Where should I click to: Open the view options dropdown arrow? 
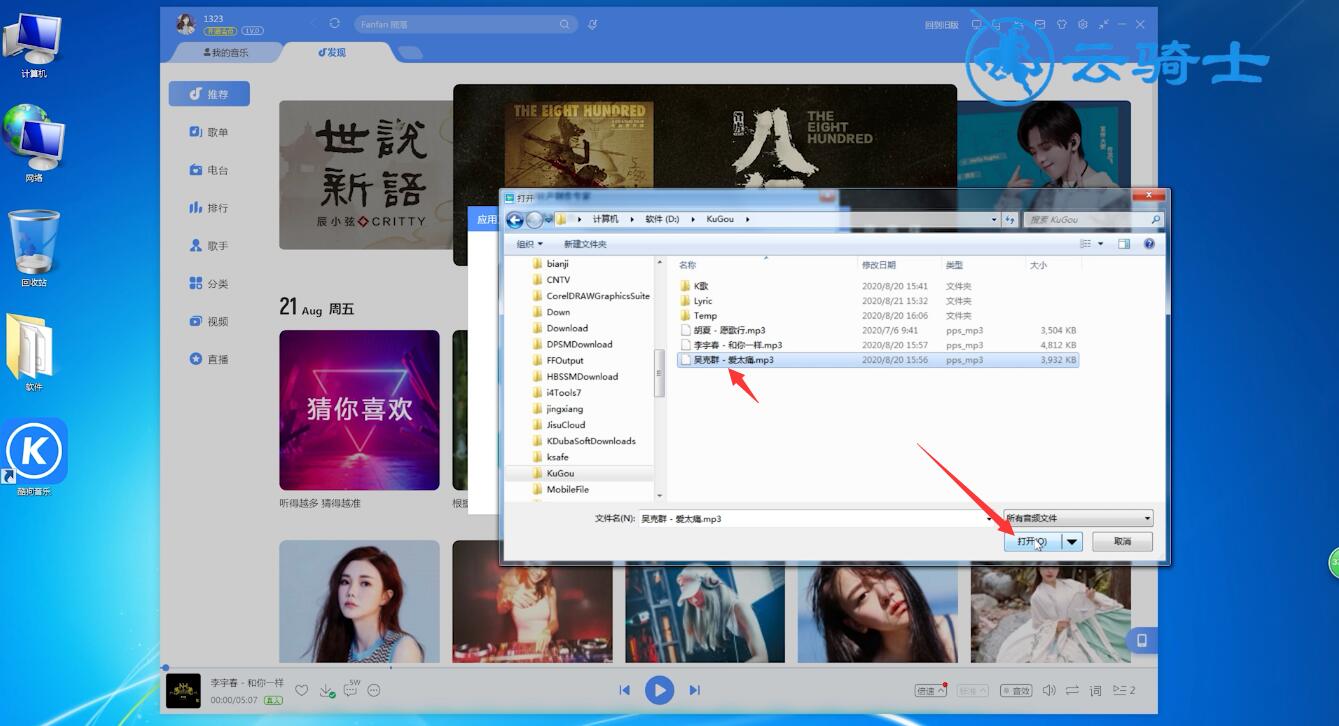point(1101,244)
